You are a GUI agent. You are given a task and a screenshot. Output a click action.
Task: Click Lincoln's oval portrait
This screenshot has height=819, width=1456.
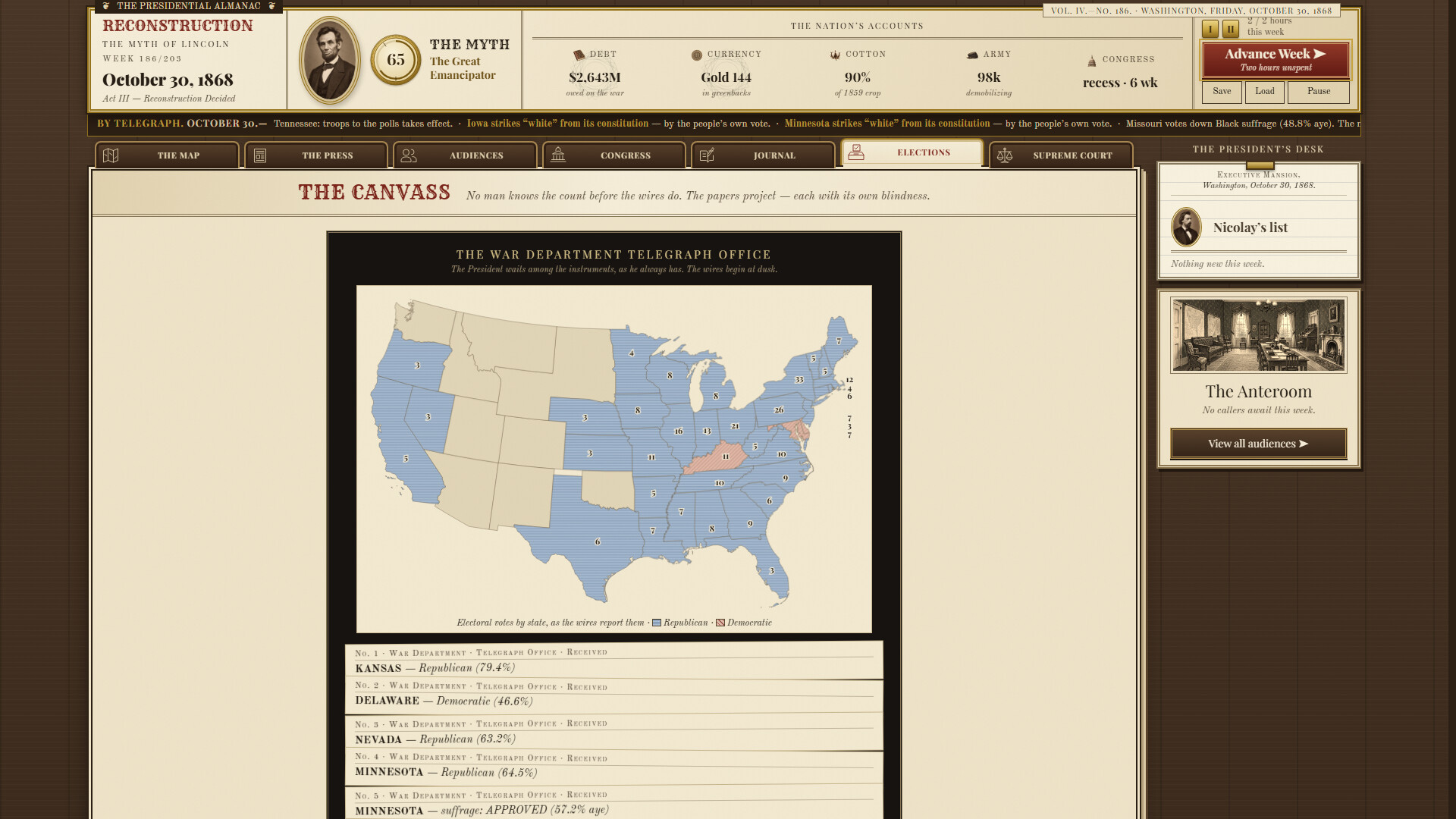(x=329, y=60)
